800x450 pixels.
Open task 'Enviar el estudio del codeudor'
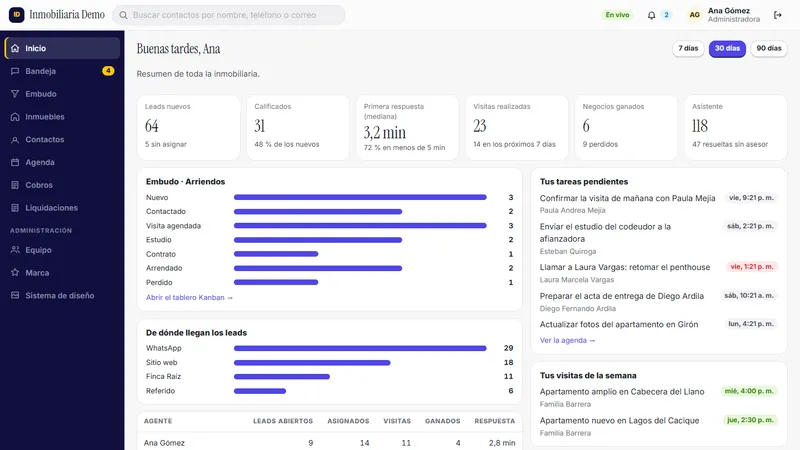click(605, 233)
